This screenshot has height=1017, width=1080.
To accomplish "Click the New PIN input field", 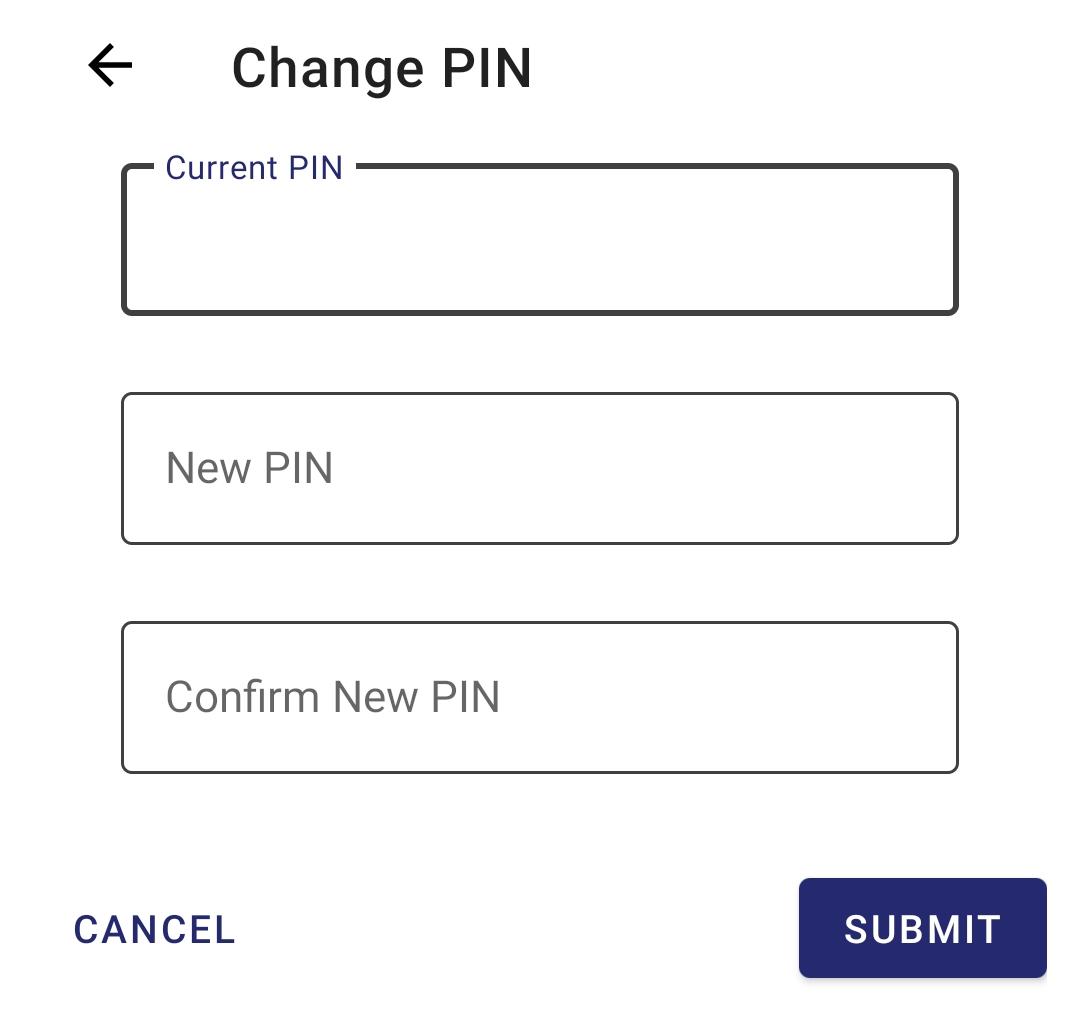I will (540, 468).
